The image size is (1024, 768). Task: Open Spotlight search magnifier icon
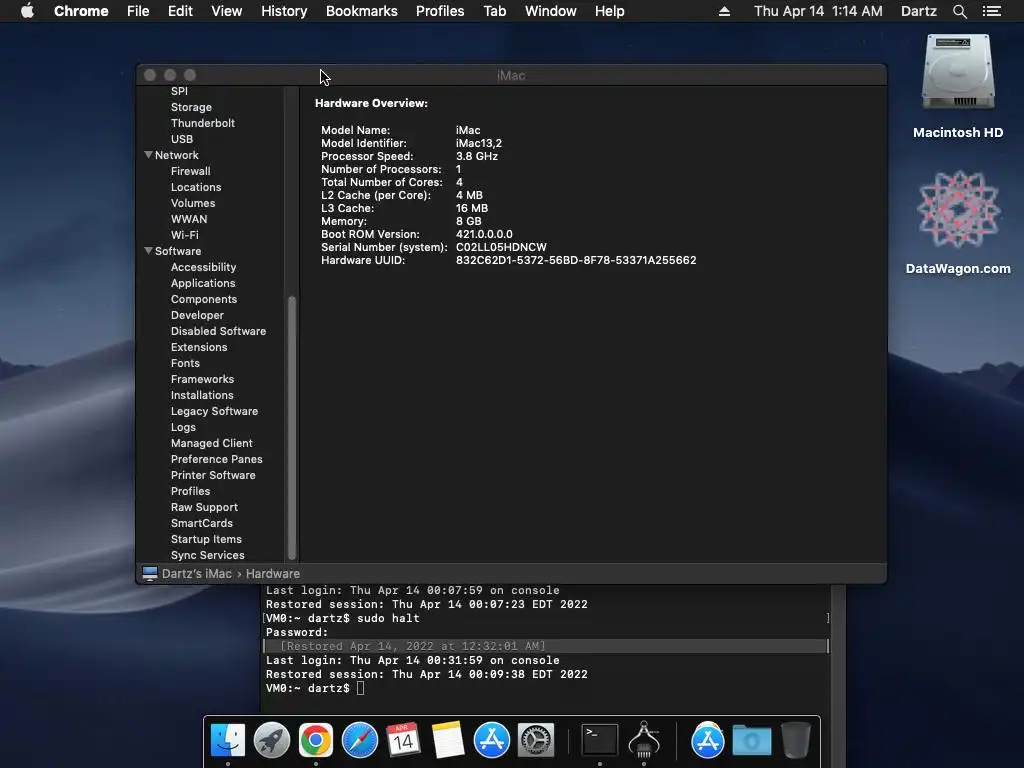(959, 11)
